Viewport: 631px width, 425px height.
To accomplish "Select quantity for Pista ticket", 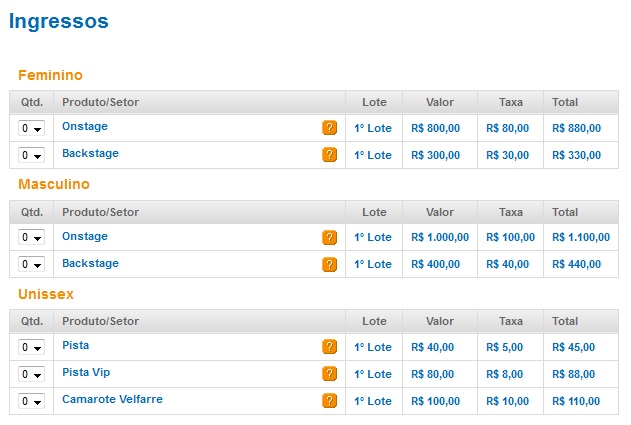I will 31,347.
